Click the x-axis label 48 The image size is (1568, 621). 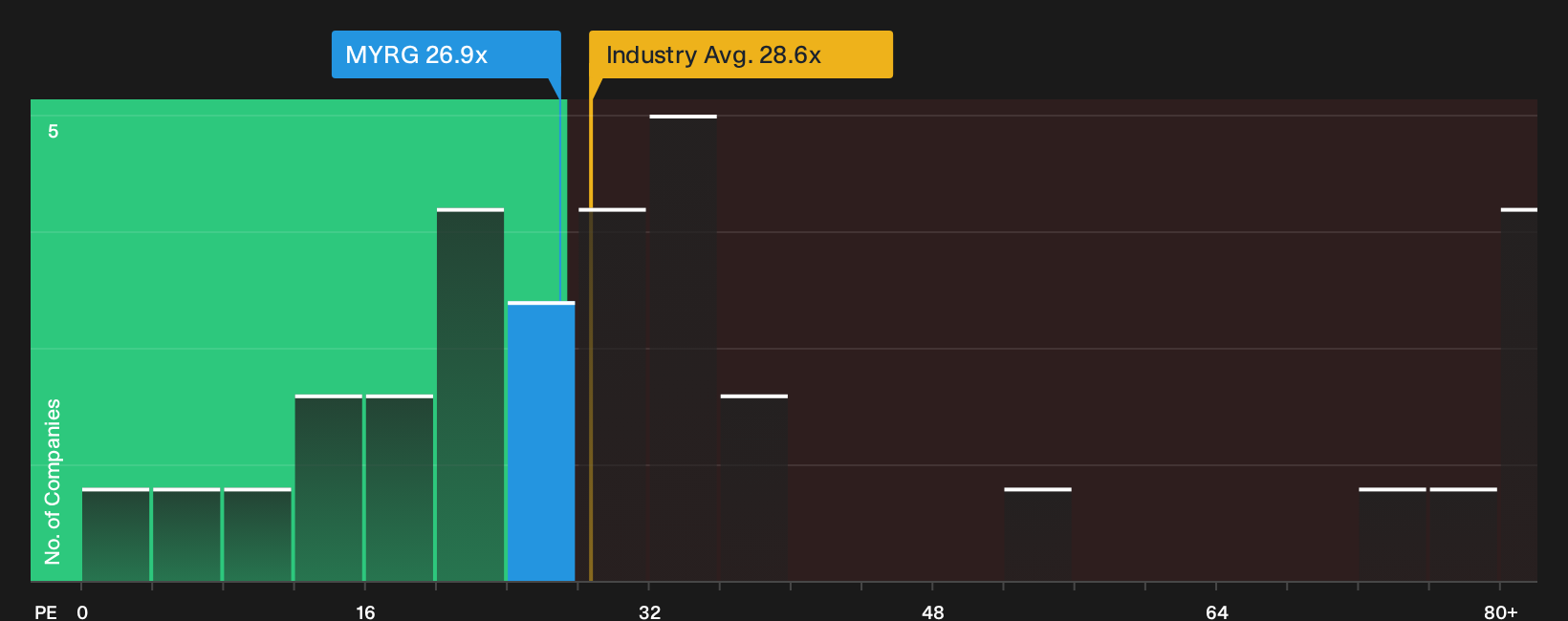[x=933, y=611]
